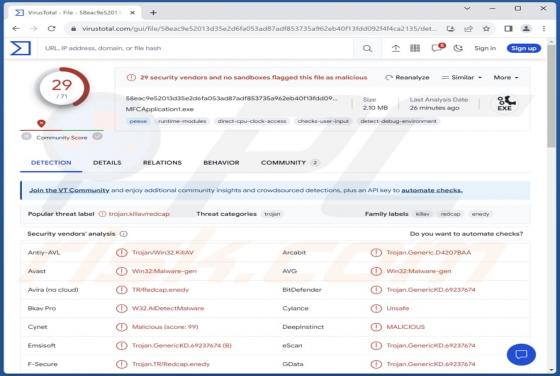Click the VirusTotal logo icon

pos(20,48)
